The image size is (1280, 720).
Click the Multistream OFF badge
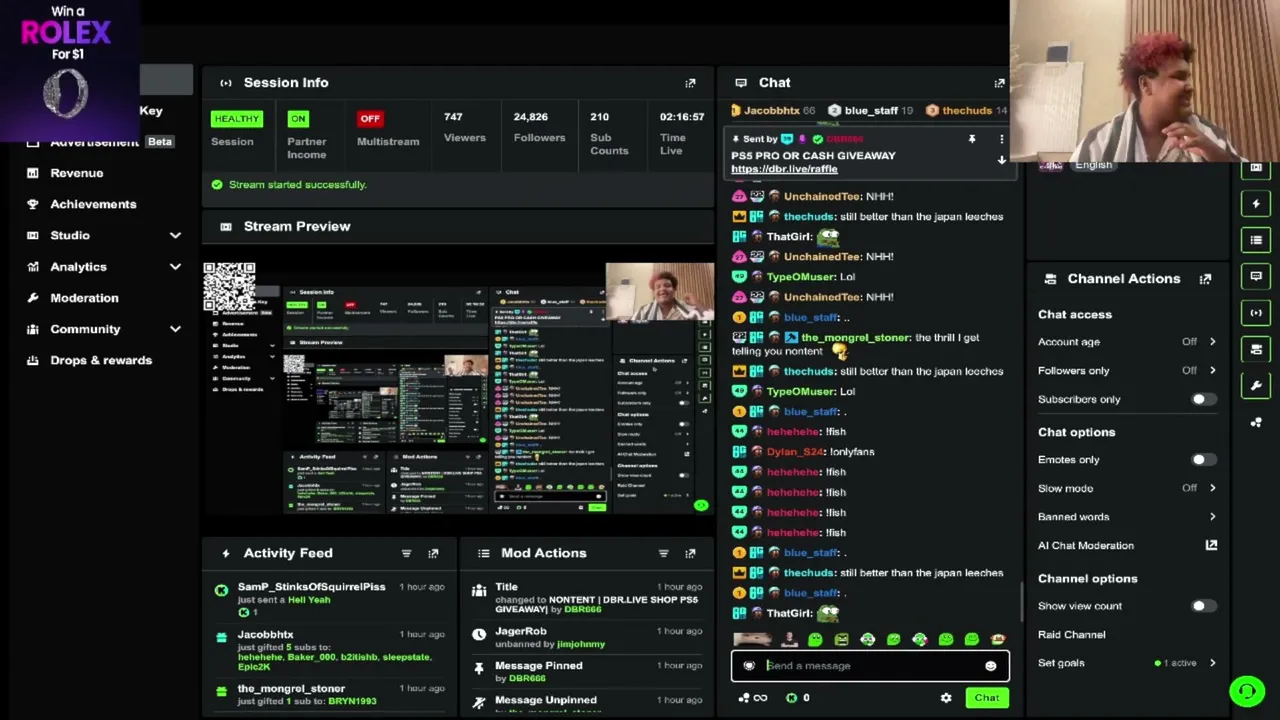pos(370,119)
